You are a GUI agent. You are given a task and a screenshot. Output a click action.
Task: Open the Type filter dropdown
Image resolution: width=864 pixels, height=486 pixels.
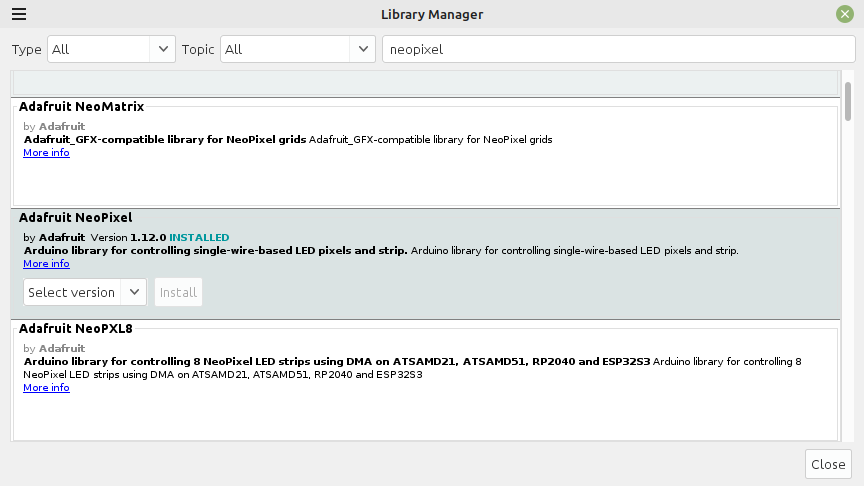111,49
